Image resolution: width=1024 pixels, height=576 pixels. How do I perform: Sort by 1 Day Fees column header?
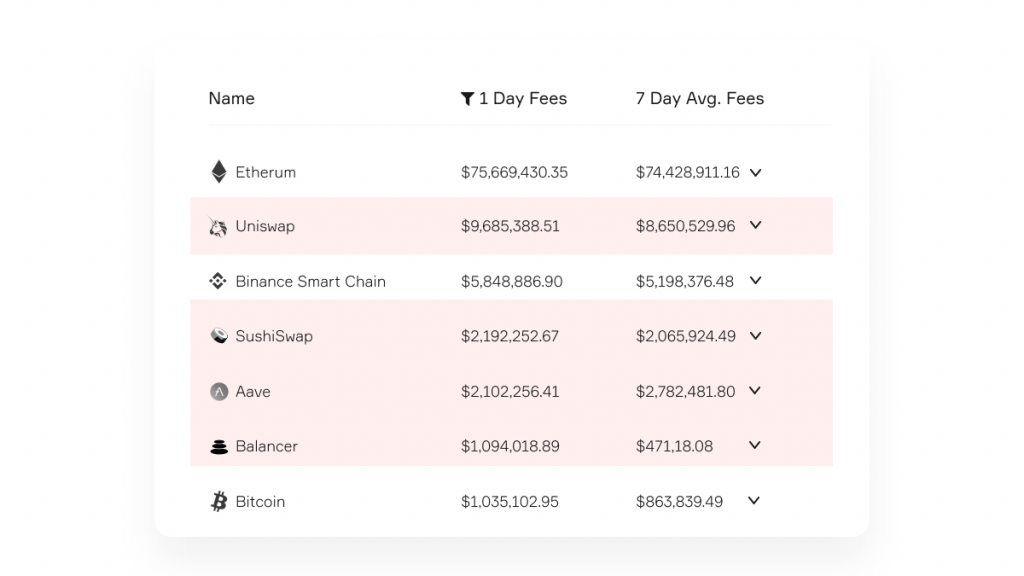[x=523, y=99]
